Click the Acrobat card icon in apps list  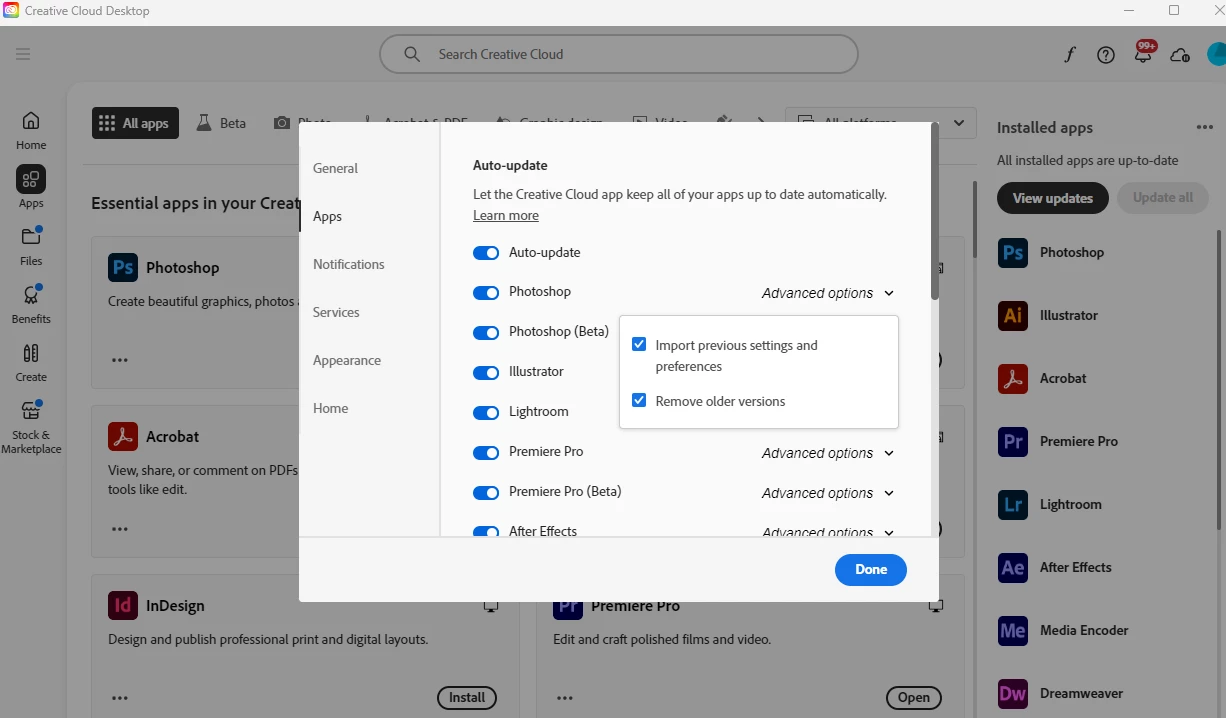[x=123, y=436]
